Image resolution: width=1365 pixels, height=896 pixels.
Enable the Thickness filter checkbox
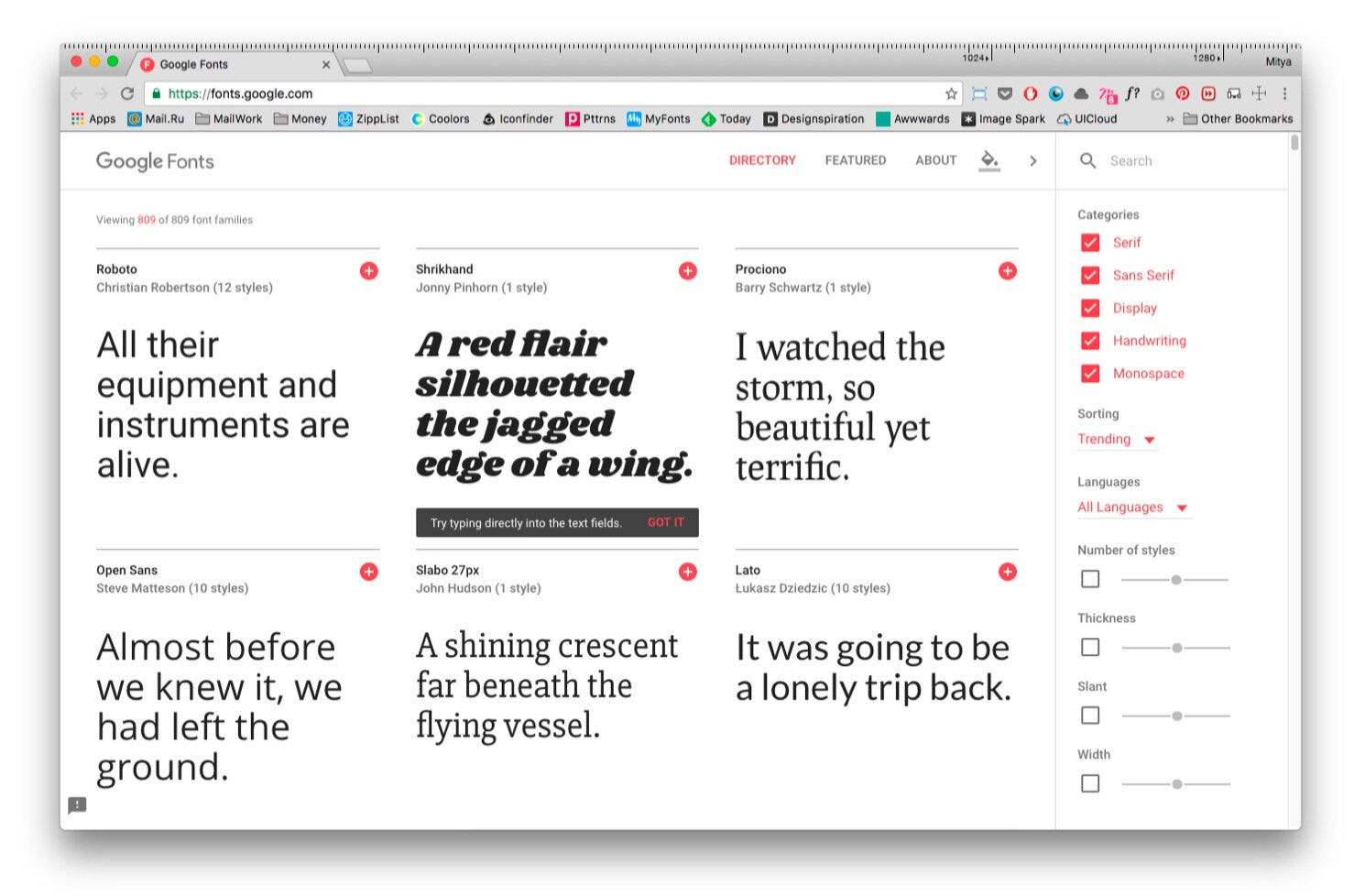click(1090, 648)
